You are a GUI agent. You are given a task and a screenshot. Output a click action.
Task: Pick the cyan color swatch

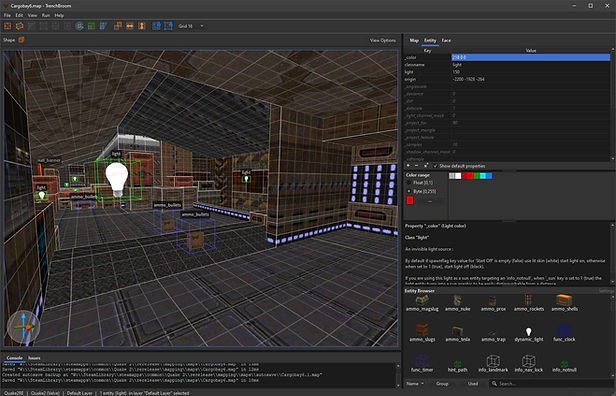pos(482,176)
